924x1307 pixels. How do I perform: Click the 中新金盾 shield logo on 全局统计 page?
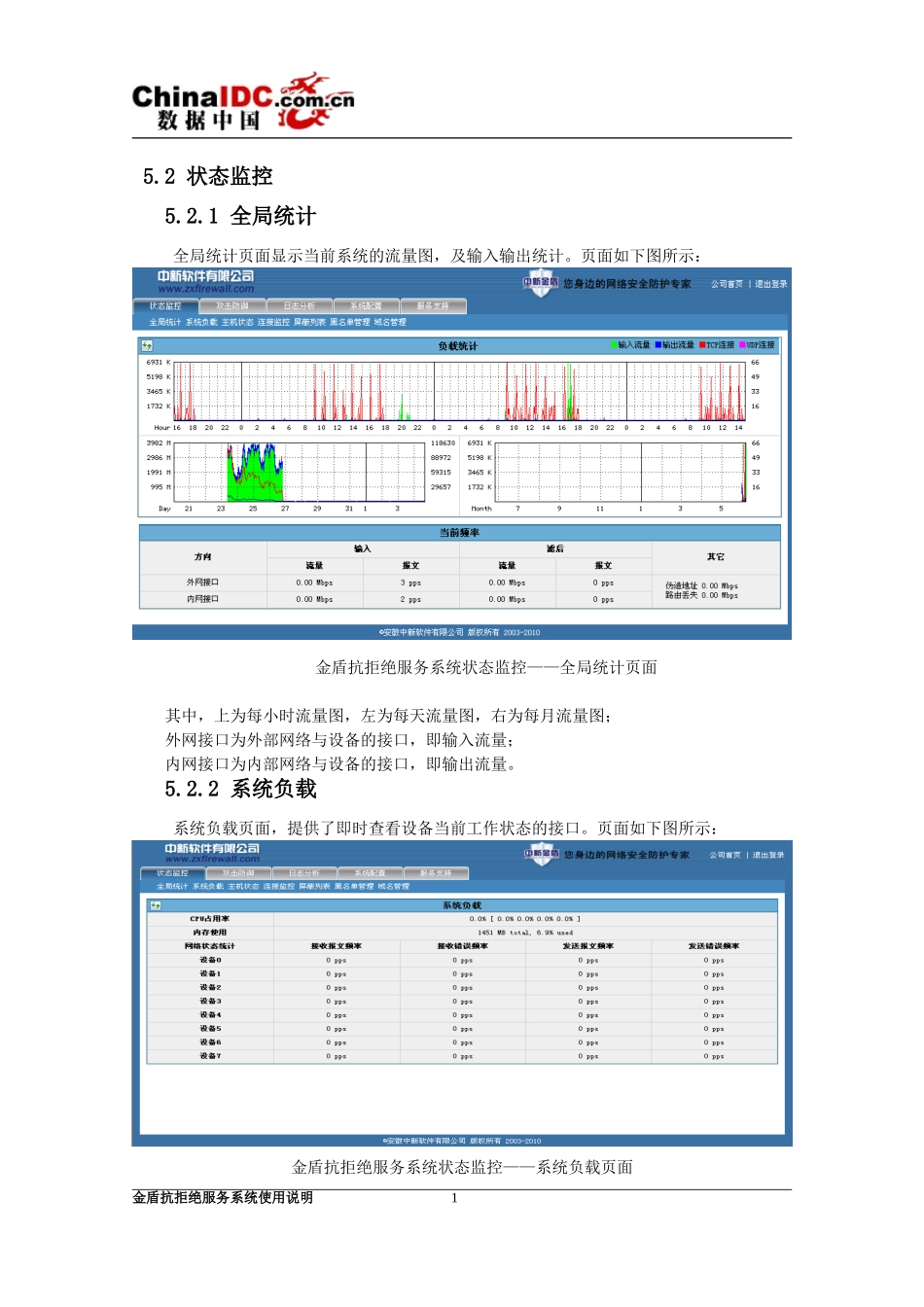(x=541, y=284)
